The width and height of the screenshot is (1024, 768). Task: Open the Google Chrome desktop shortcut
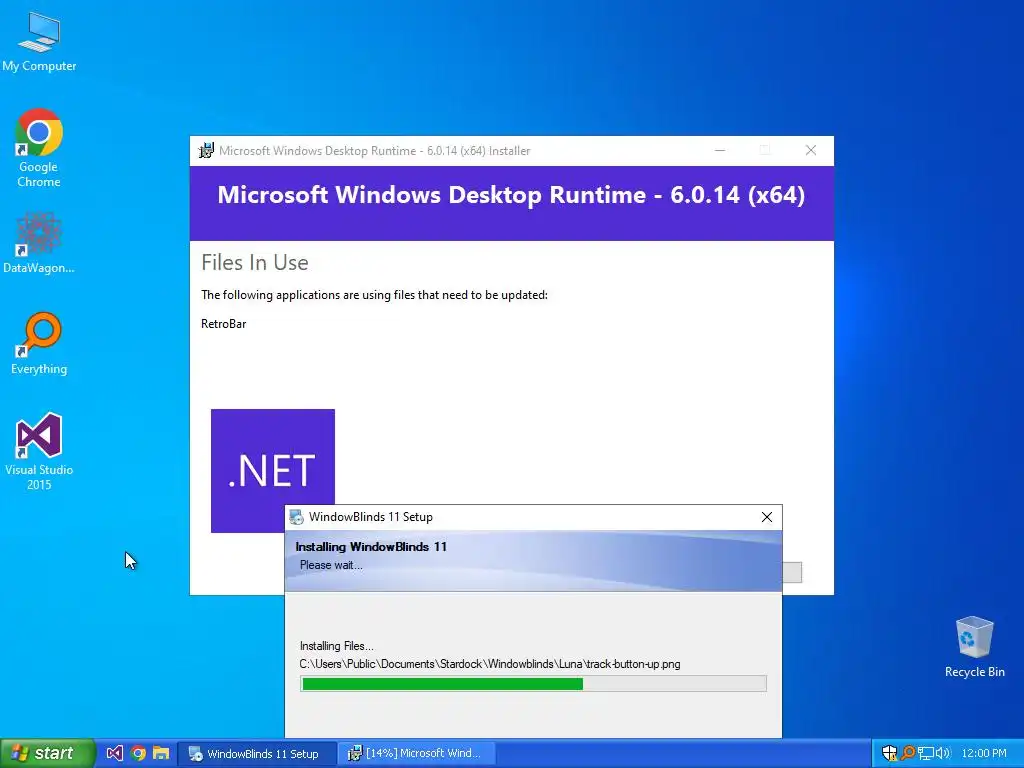[x=39, y=148]
